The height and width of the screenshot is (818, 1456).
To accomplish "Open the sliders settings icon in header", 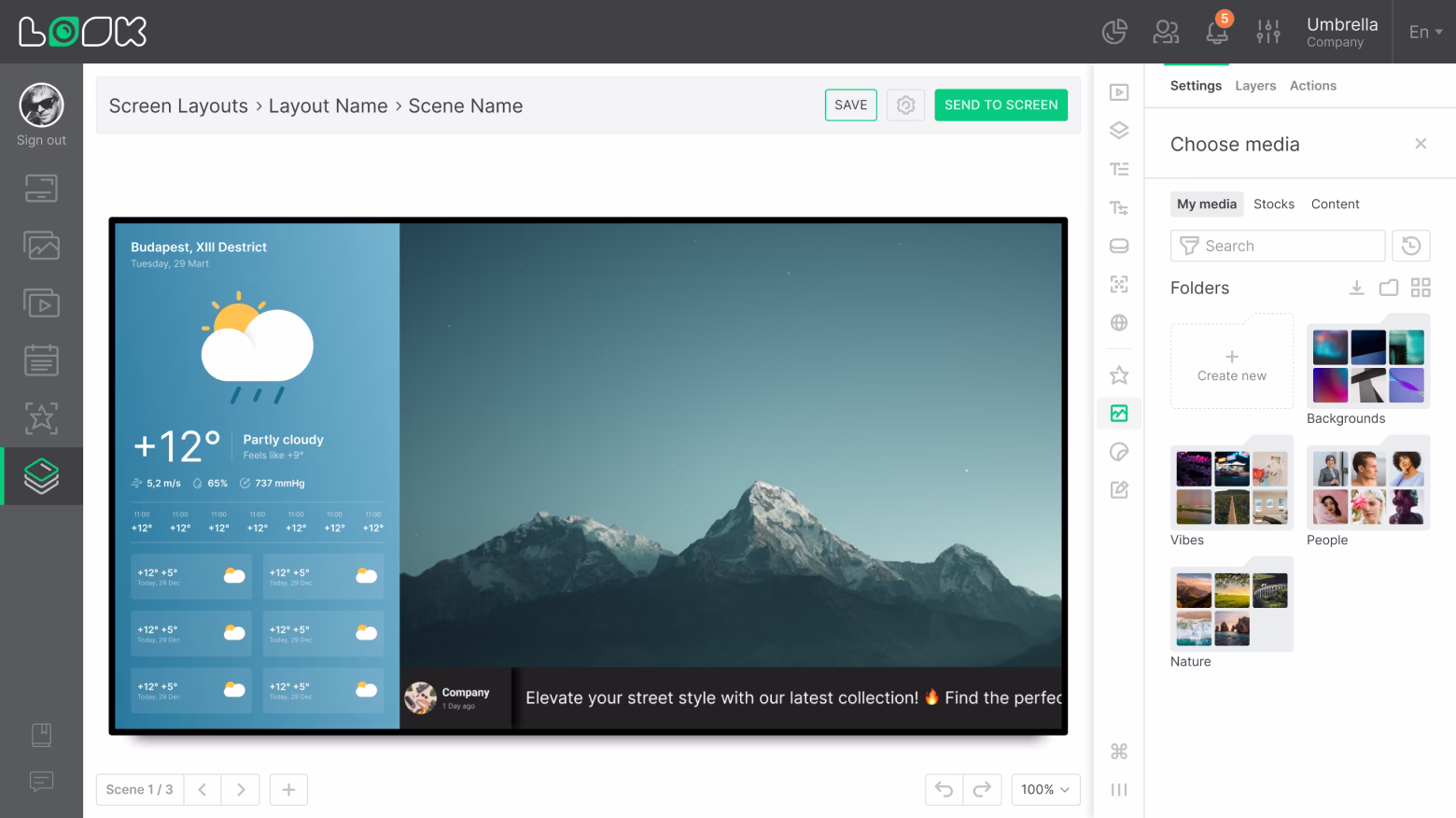I will 1268,32.
